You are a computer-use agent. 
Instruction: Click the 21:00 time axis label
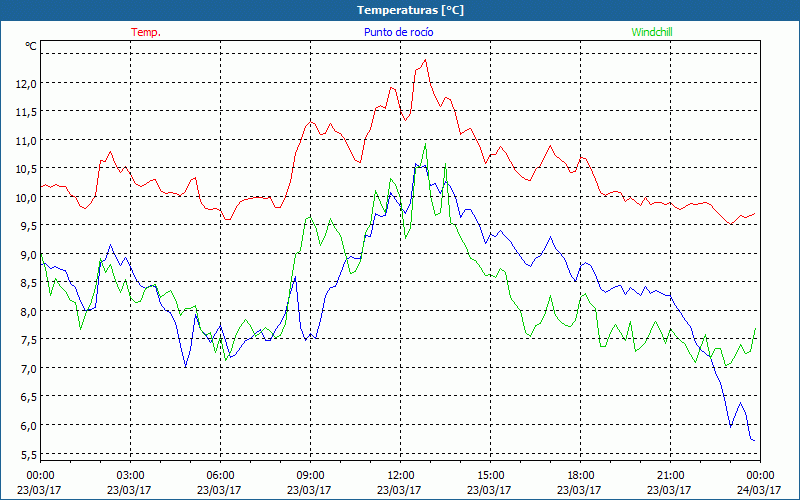pos(670,476)
